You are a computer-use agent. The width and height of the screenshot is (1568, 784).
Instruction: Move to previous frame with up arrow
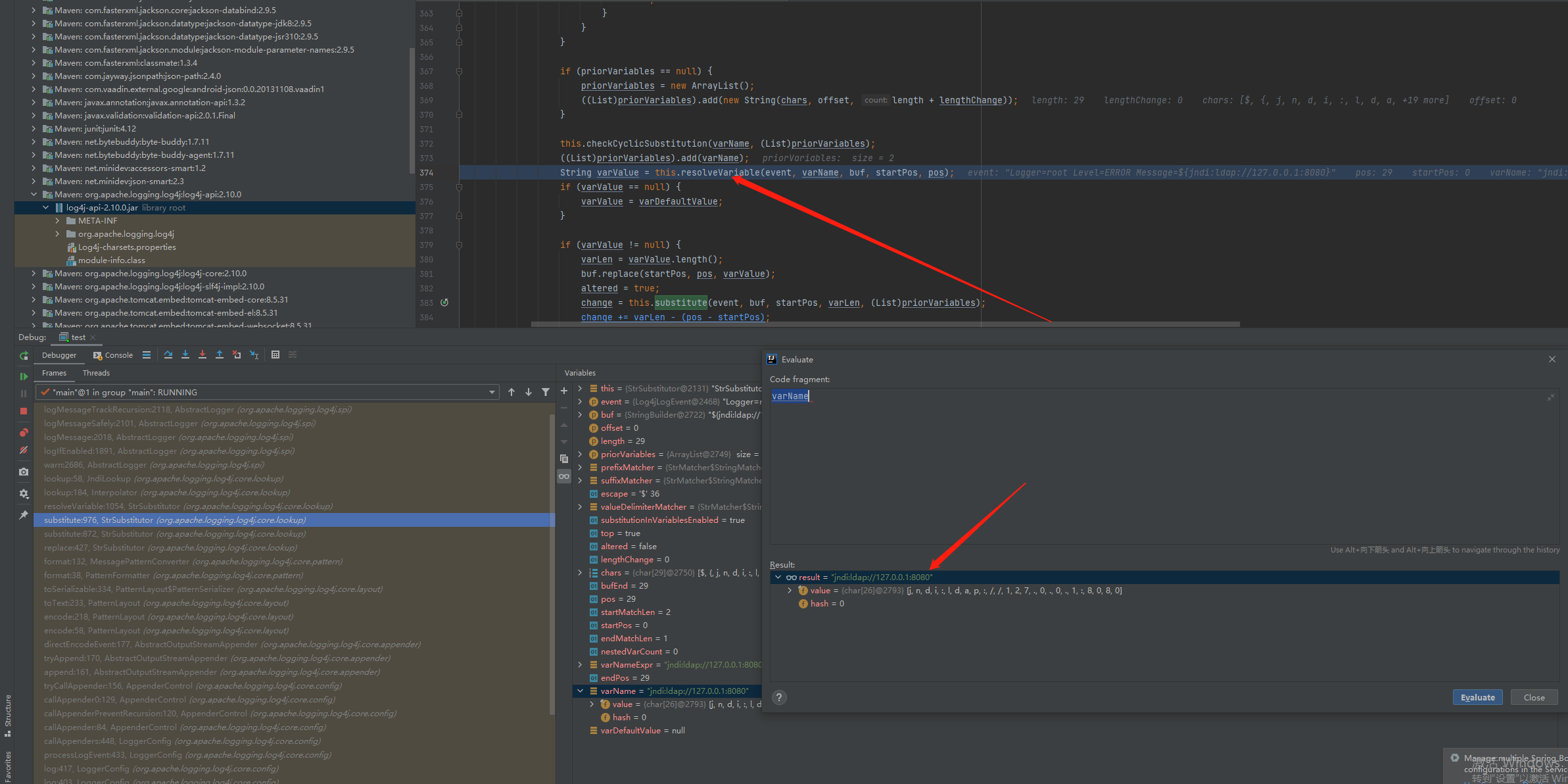click(x=511, y=392)
